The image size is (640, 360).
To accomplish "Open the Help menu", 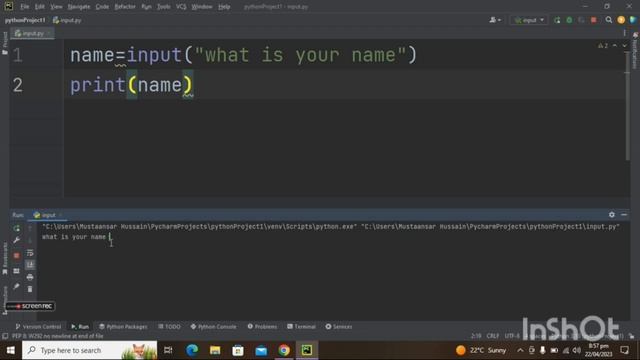I will coord(224,7).
